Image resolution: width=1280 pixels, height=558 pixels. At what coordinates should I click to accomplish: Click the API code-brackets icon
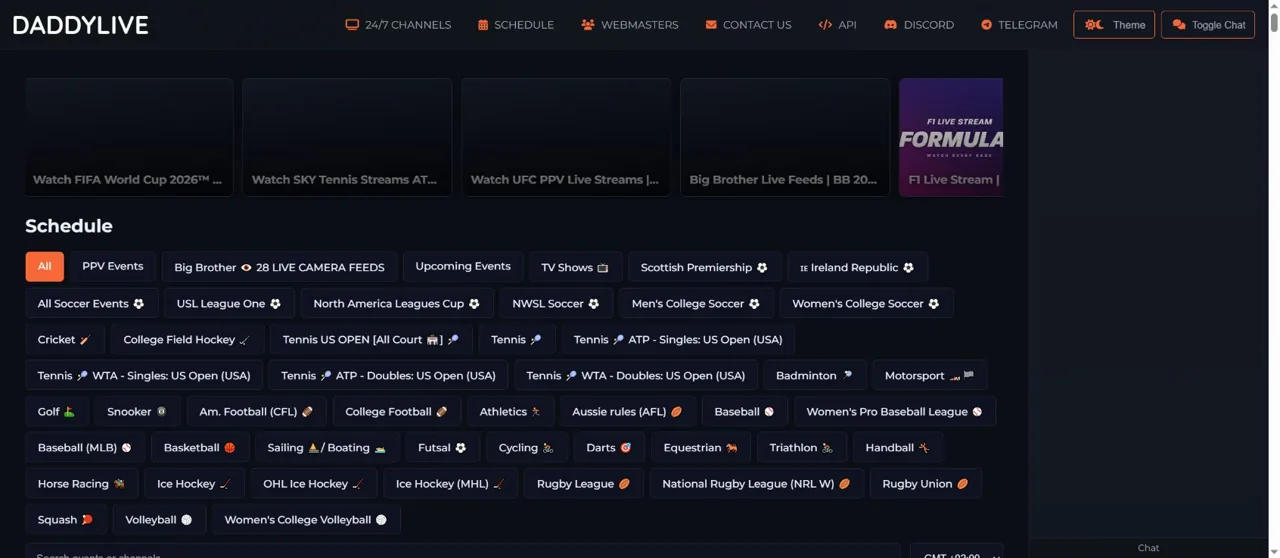click(x=825, y=25)
